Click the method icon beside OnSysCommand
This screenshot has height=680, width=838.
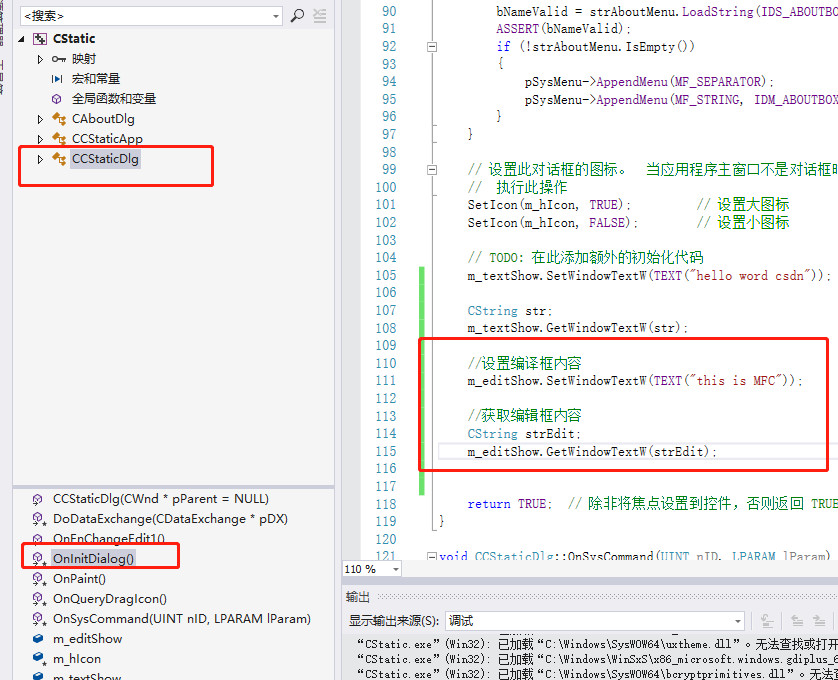pyautogui.click(x=39, y=619)
